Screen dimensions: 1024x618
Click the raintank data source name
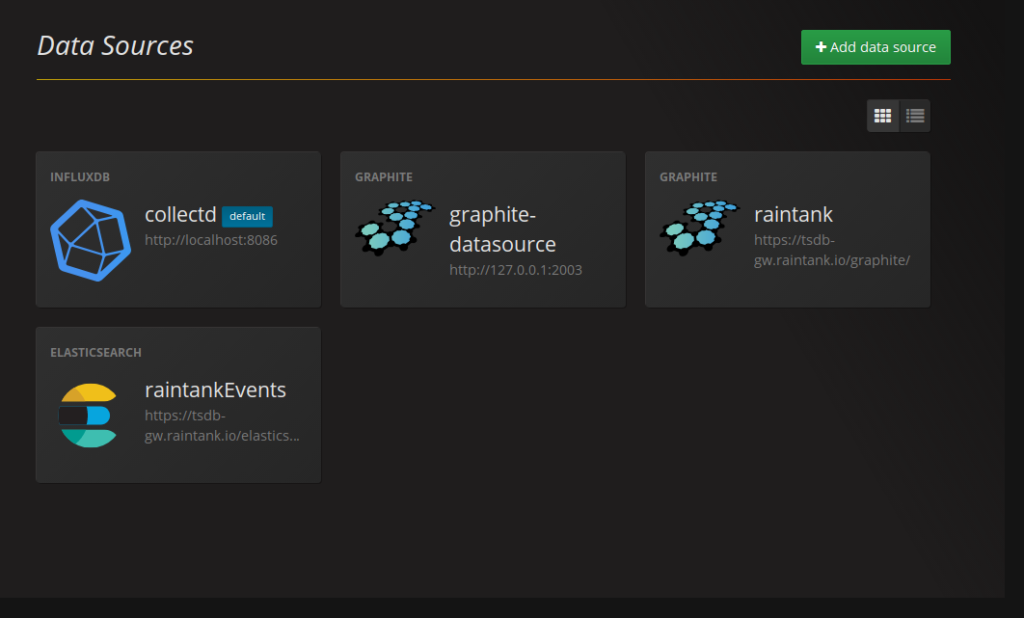point(793,214)
